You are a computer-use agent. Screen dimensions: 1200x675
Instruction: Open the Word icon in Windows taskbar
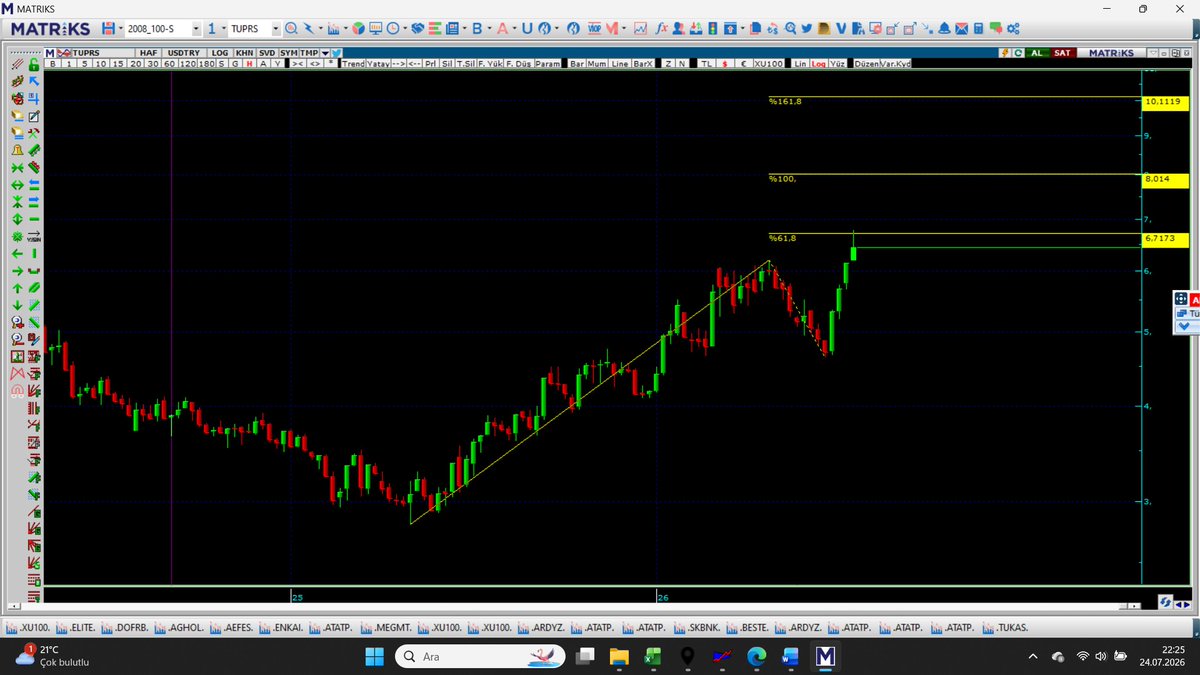point(791,657)
